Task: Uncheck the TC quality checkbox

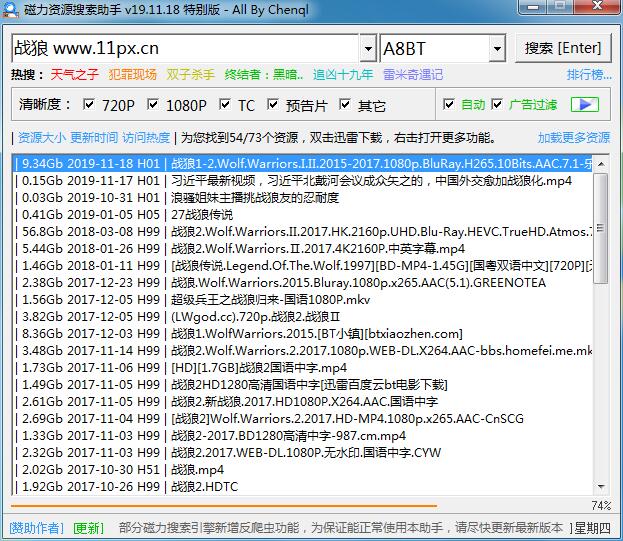Action: 224,104
